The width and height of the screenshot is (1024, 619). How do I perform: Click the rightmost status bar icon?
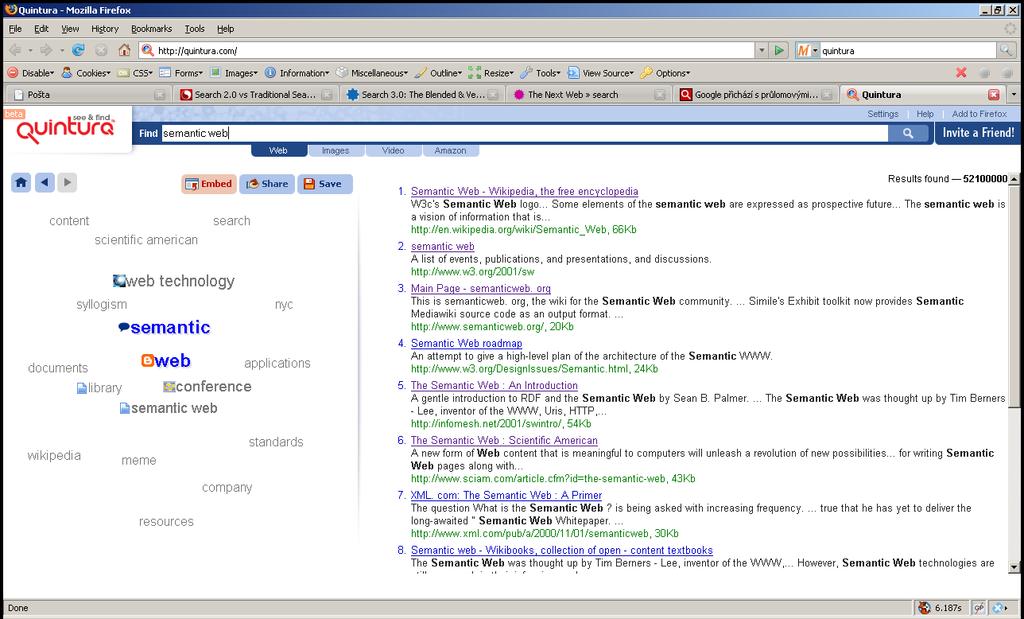tap(1000, 608)
